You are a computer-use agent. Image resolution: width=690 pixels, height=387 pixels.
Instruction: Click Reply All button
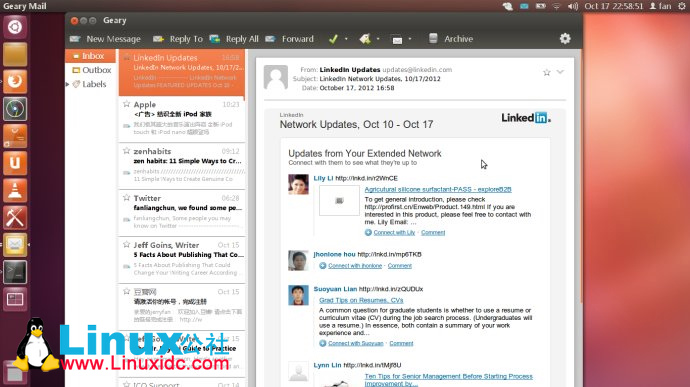pos(234,39)
